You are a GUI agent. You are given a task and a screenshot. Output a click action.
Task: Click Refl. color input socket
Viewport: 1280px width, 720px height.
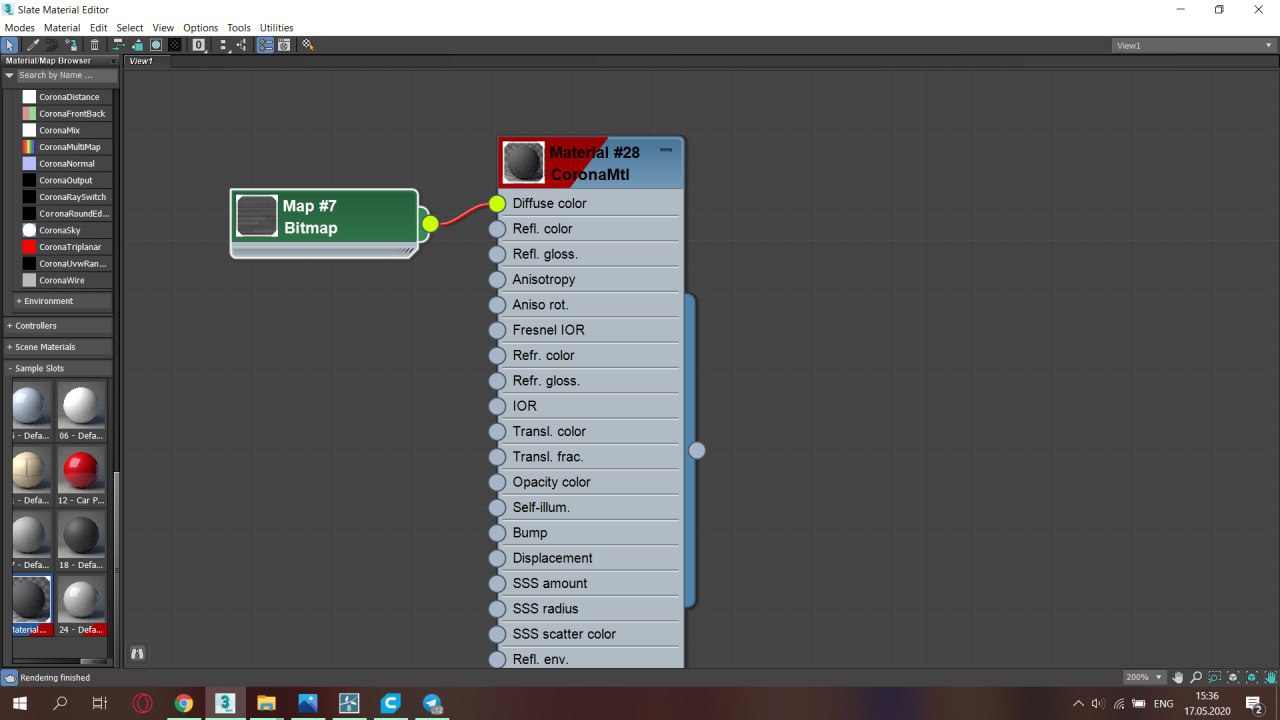(x=497, y=229)
